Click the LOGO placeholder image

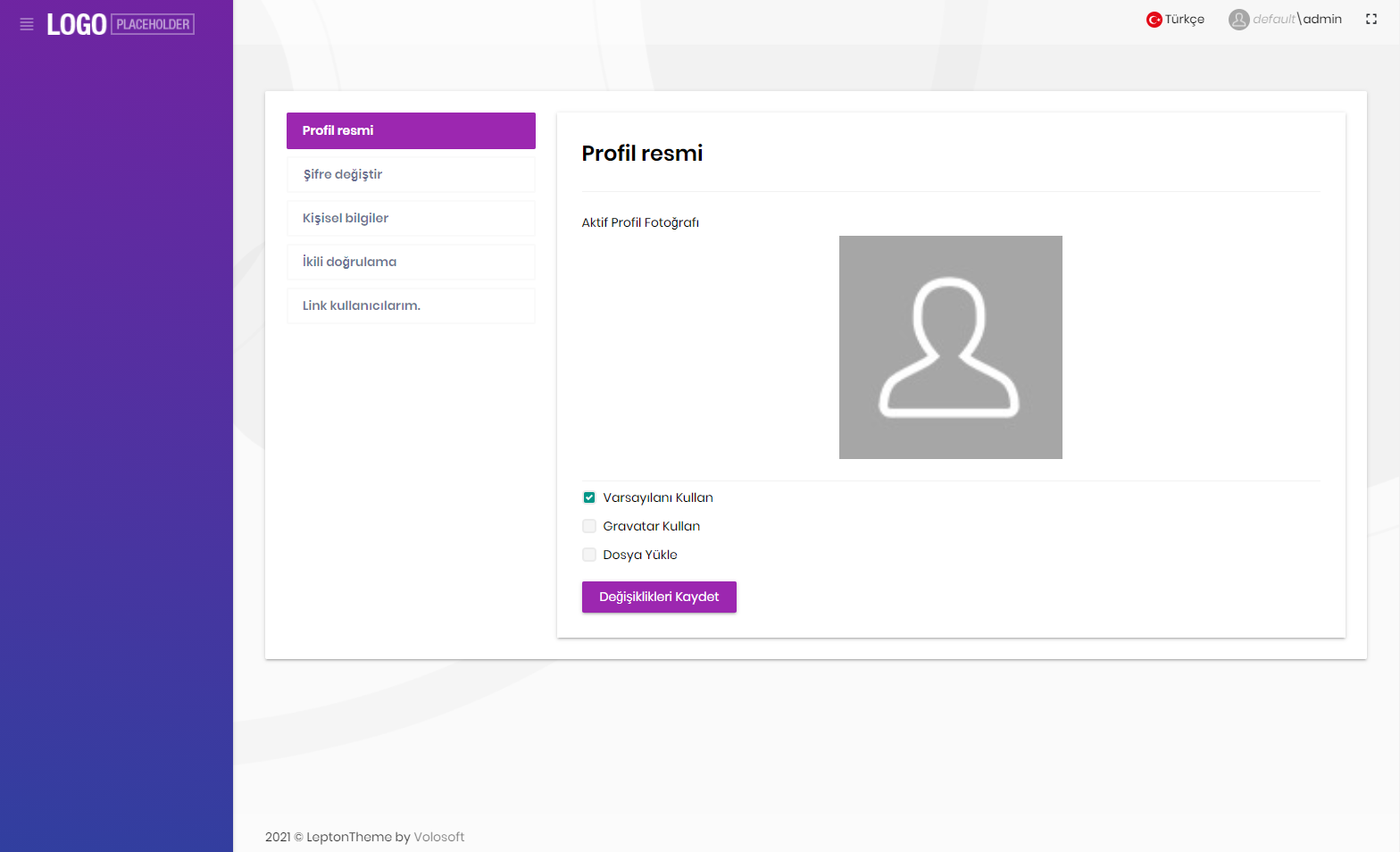pos(121,24)
